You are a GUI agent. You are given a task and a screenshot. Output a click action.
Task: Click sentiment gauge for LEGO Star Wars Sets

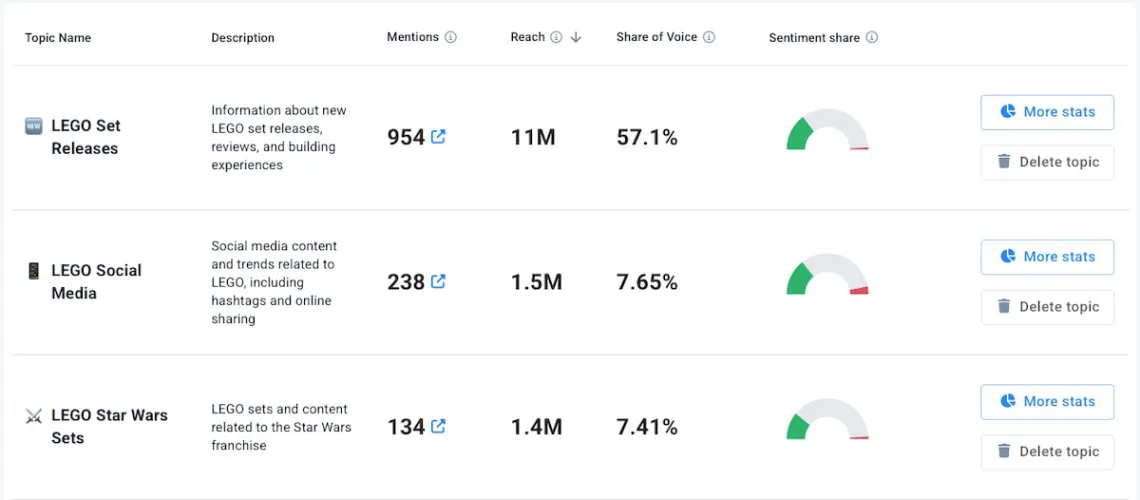827,419
